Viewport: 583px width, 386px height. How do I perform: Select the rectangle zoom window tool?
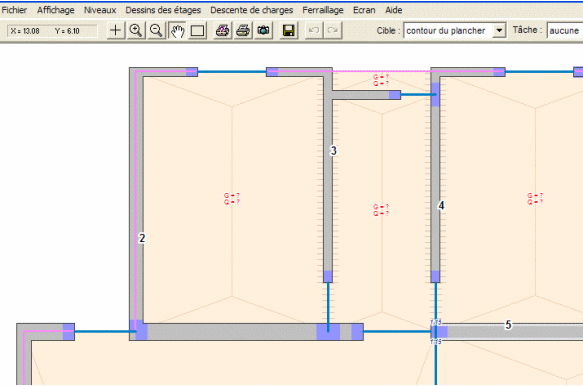point(197,30)
